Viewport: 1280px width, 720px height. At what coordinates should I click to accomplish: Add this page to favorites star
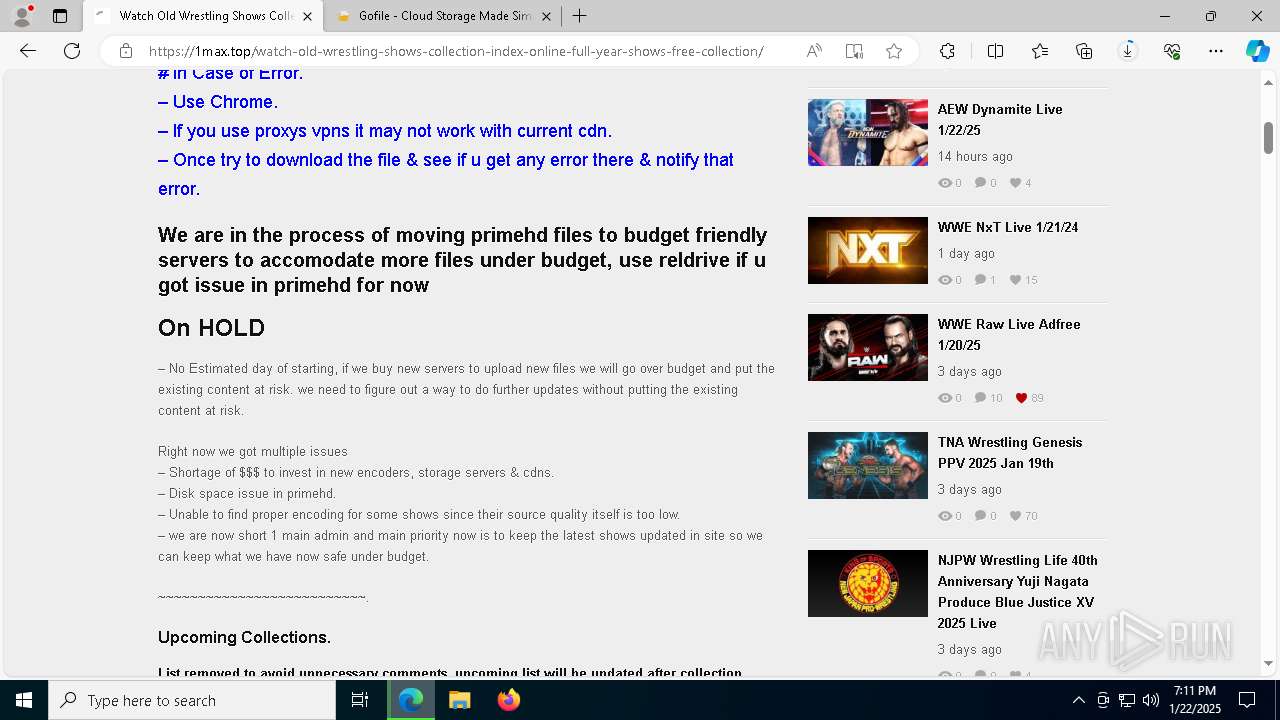894,51
